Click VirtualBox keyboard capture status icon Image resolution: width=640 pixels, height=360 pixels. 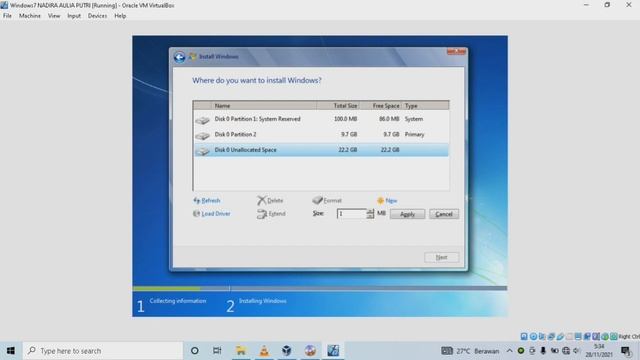point(613,337)
